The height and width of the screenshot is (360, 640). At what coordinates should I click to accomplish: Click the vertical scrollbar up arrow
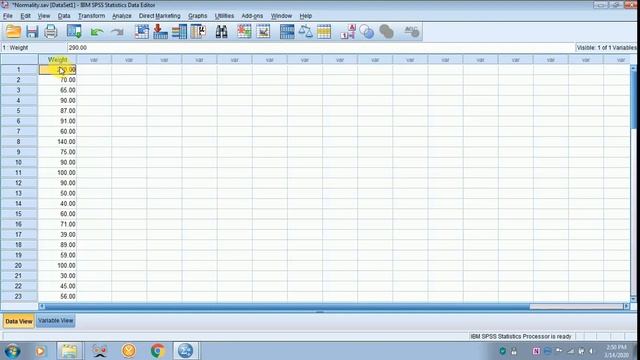pos(633,68)
